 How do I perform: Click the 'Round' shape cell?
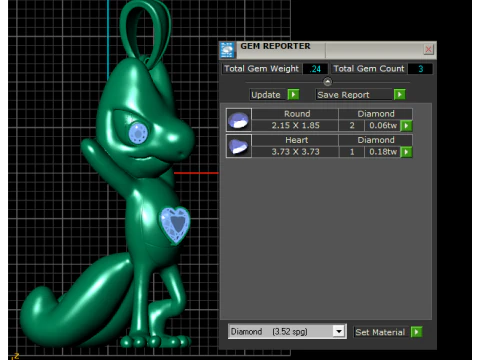coord(295,114)
